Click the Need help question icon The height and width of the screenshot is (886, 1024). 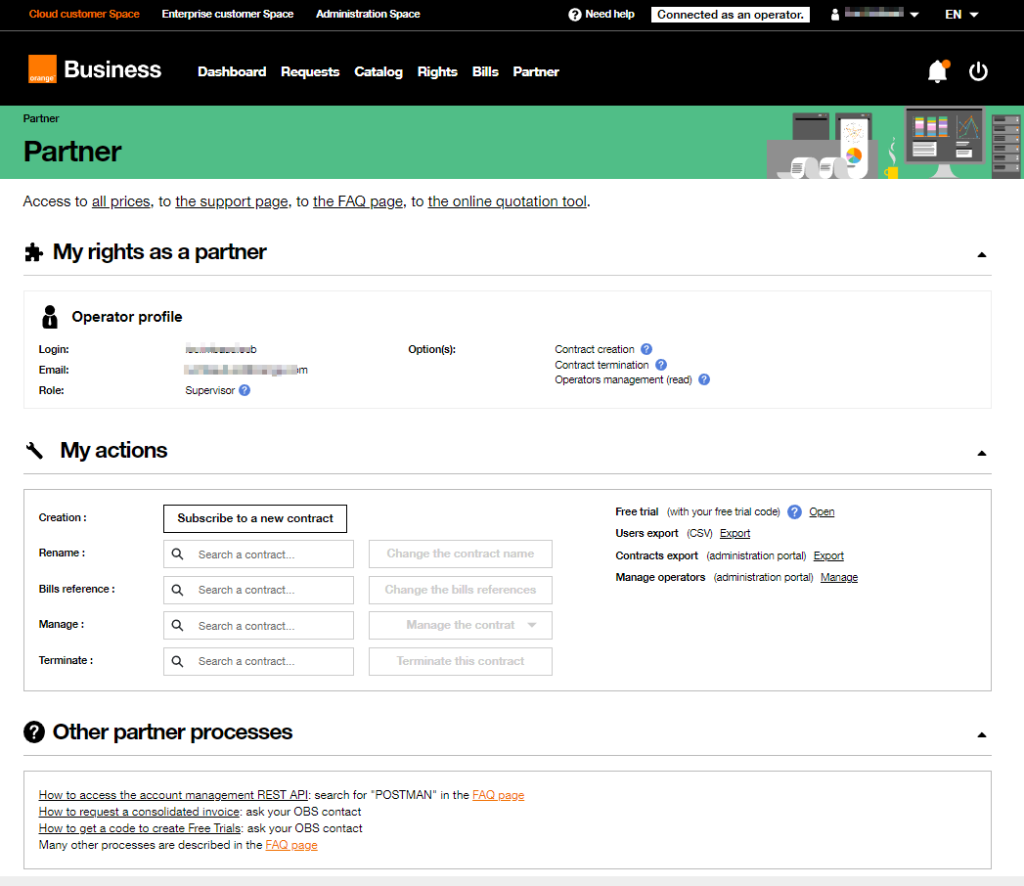[575, 14]
